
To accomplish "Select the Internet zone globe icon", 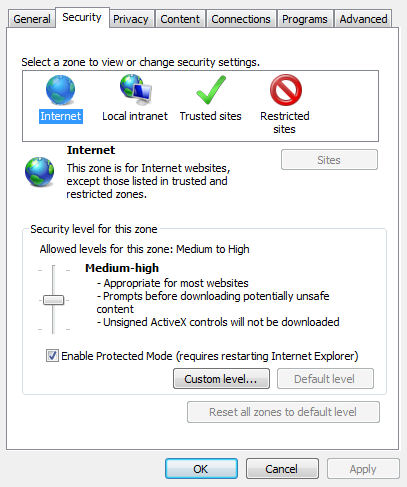I will coord(60,90).
